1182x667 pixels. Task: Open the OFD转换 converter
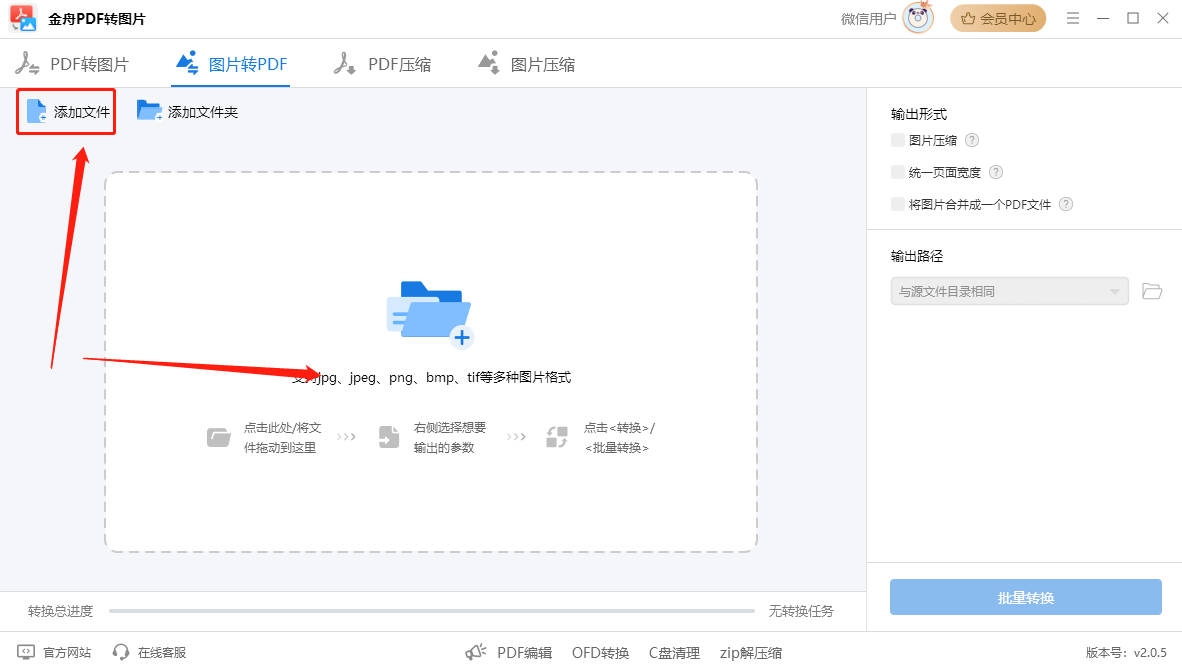[x=600, y=651]
